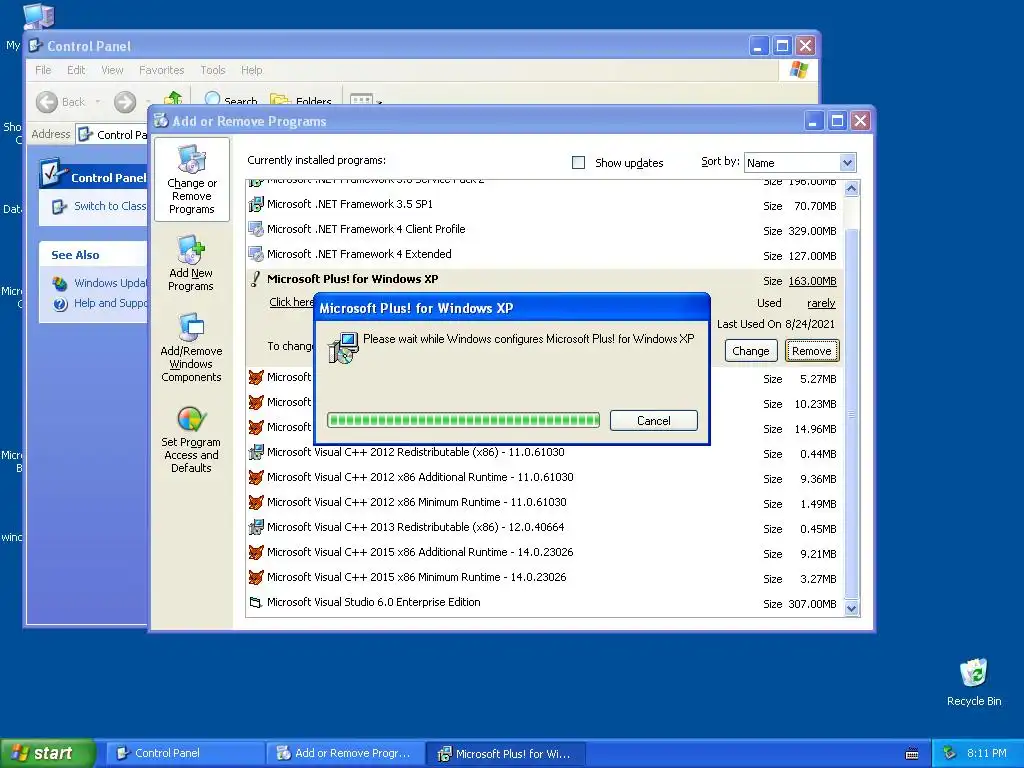Open Recycle Bin desktop icon
Screen dimensions: 1024x768
click(974, 682)
